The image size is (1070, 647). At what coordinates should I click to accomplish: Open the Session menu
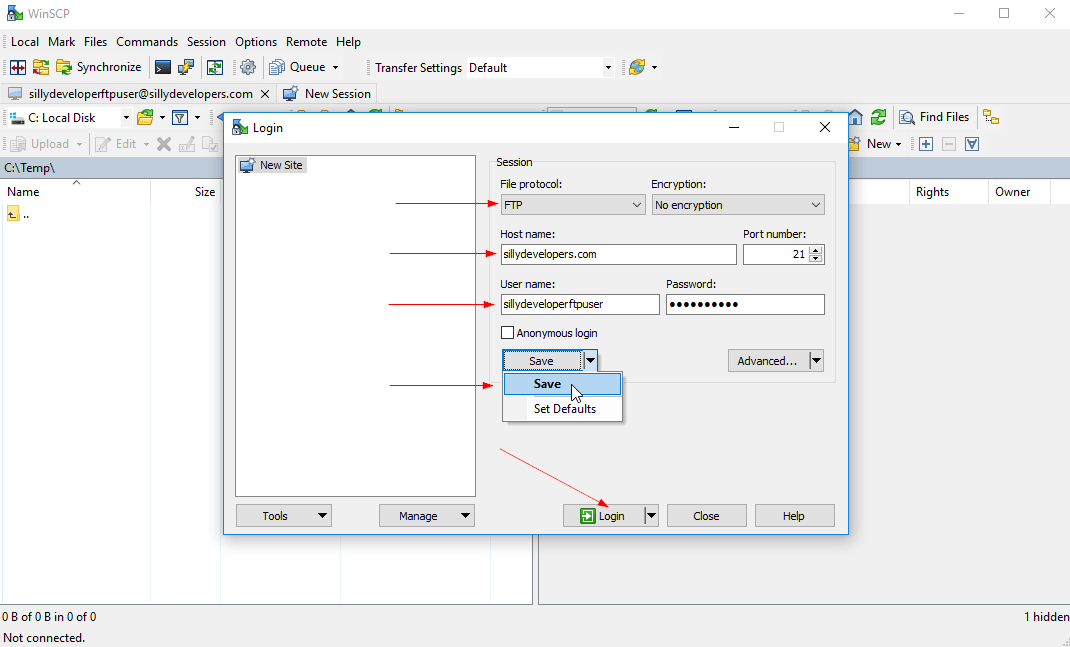pos(206,42)
